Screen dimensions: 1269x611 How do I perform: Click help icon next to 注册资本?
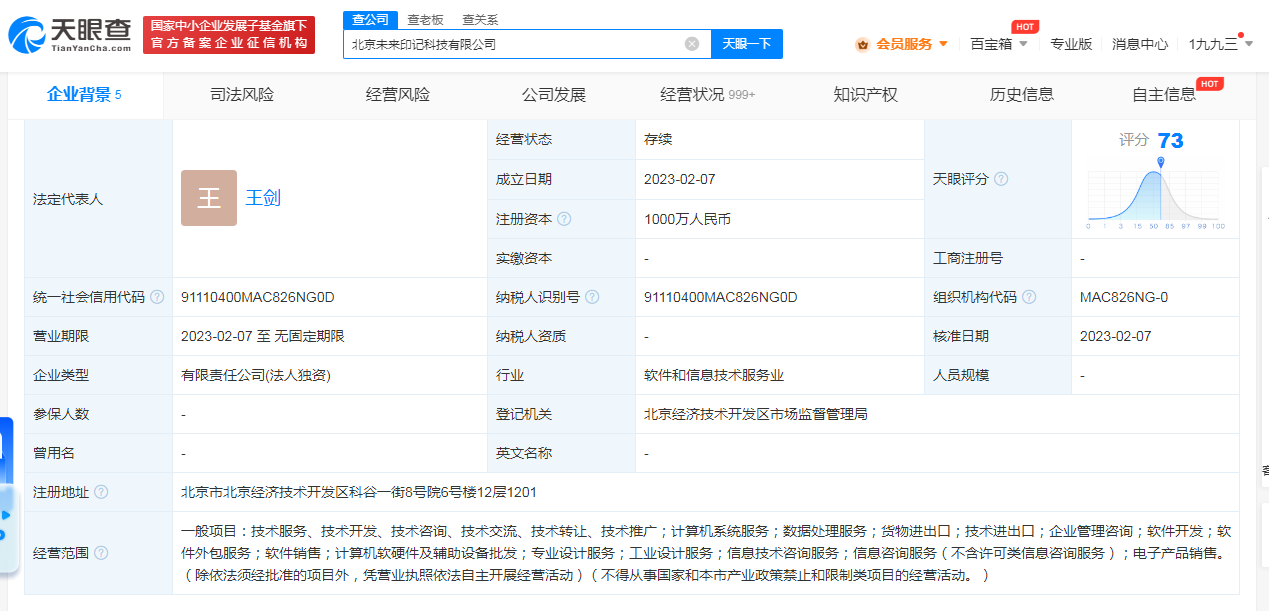564,219
